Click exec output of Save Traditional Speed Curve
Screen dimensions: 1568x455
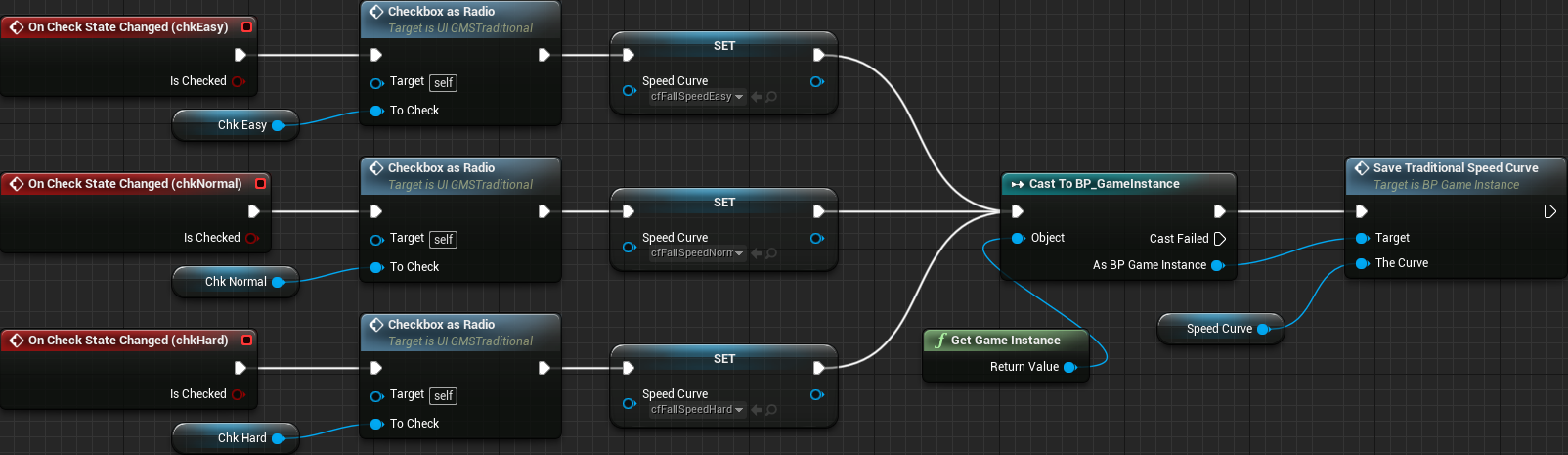pyautogui.click(x=1549, y=211)
